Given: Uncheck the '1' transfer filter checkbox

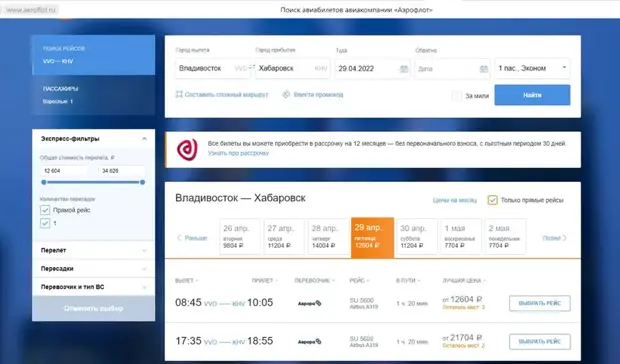Looking at the screenshot, I should point(45,223).
